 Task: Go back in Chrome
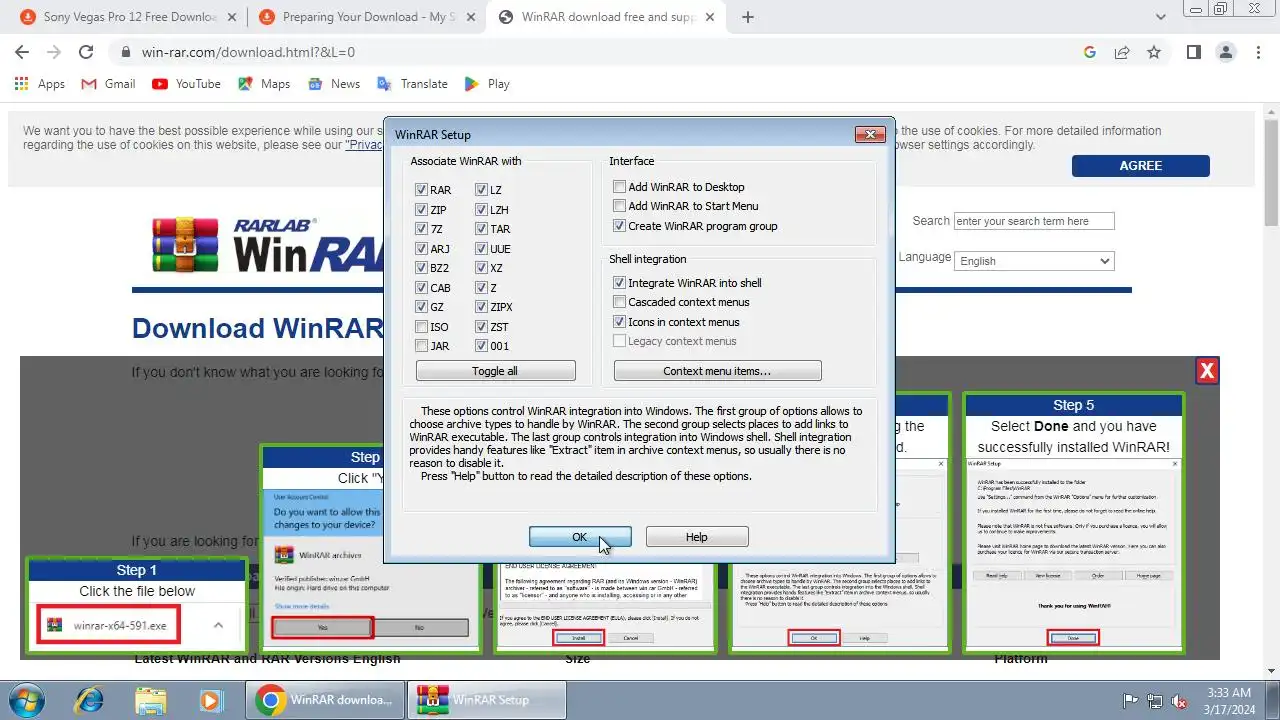[x=22, y=52]
